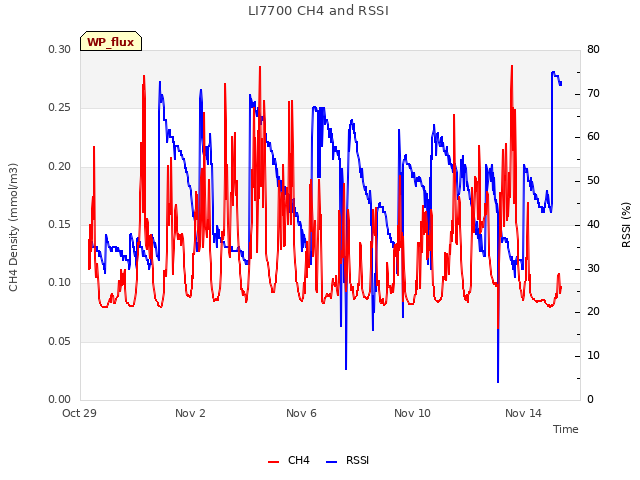Click the WP_flux annotation label
Screen dimensions: 640x480
[x=111, y=42]
